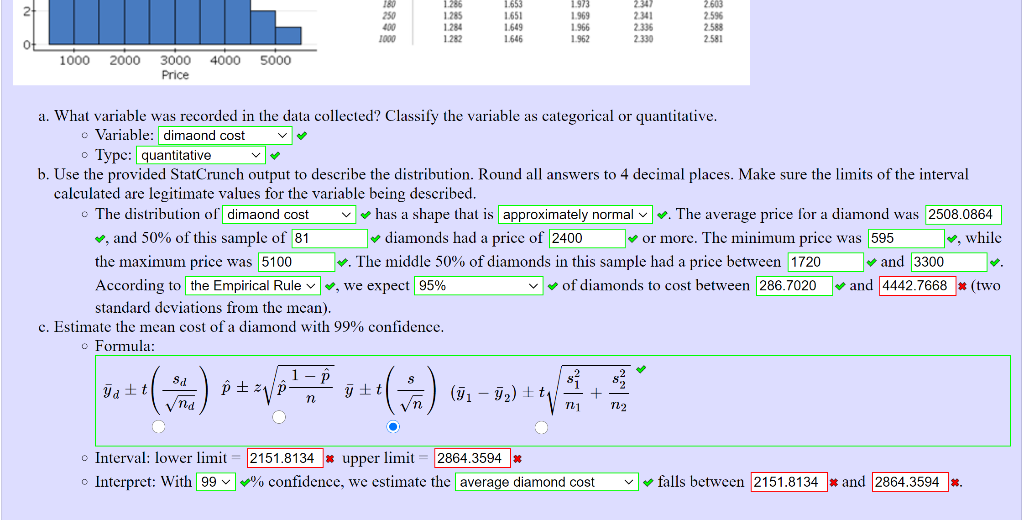The height and width of the screenshot is (520, 1024).
Task: Click the green check beside quantitative dropdown
Action: coord(275,156)
